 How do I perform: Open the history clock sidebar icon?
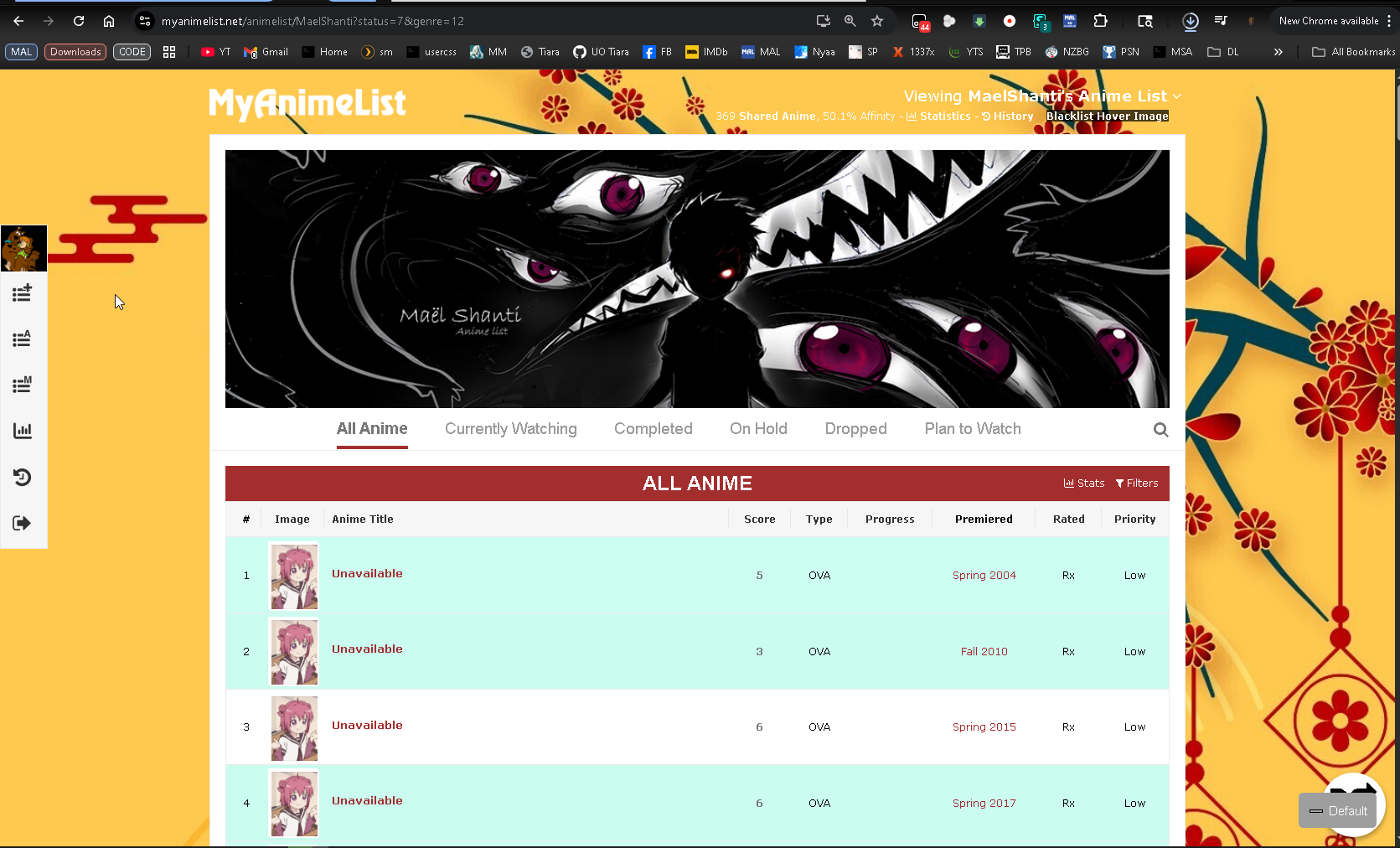coord(23,478)
